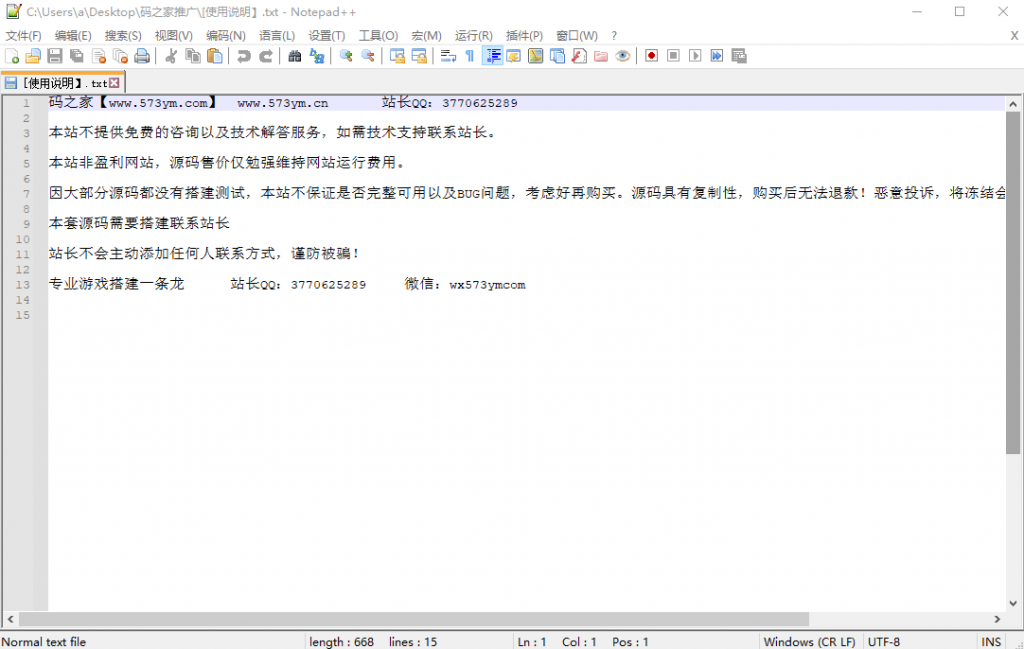Click the horizontal scrollbar right arrow
Image resolution: width=1024 pixels, height=649 pixels.
pos(997,619)
